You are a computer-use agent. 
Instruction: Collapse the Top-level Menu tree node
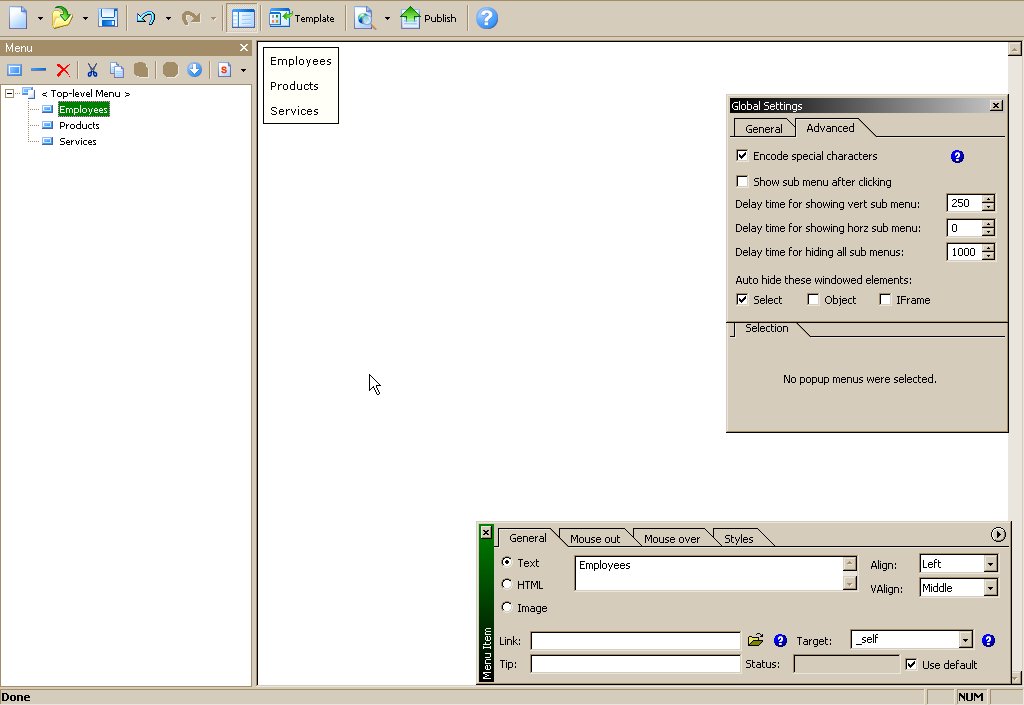click(9, 93)
